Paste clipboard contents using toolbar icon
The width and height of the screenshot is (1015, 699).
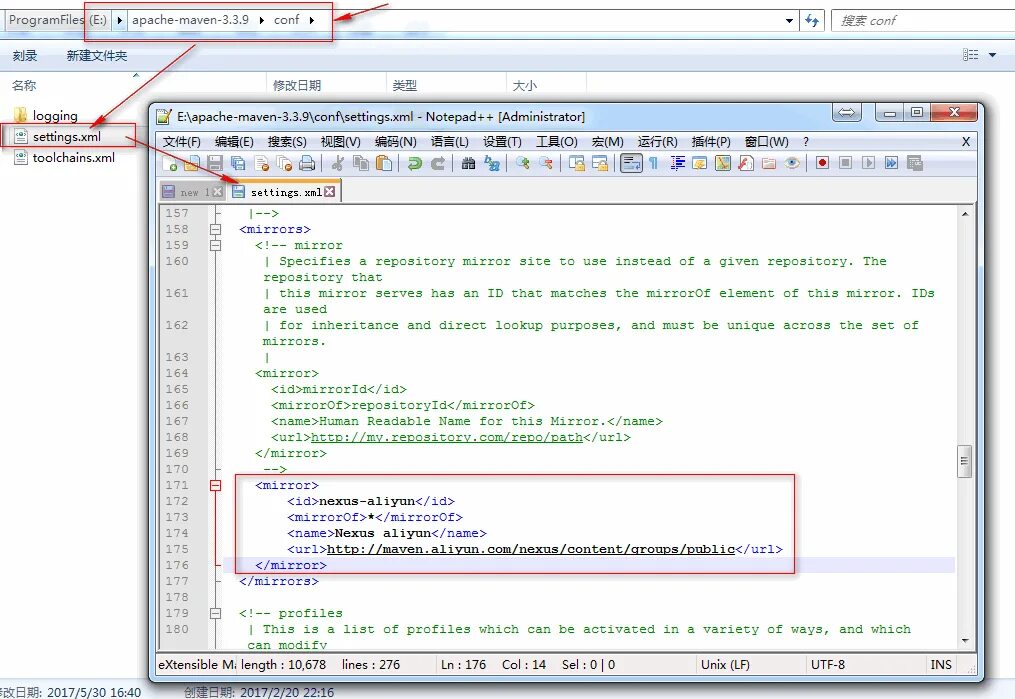383,162
